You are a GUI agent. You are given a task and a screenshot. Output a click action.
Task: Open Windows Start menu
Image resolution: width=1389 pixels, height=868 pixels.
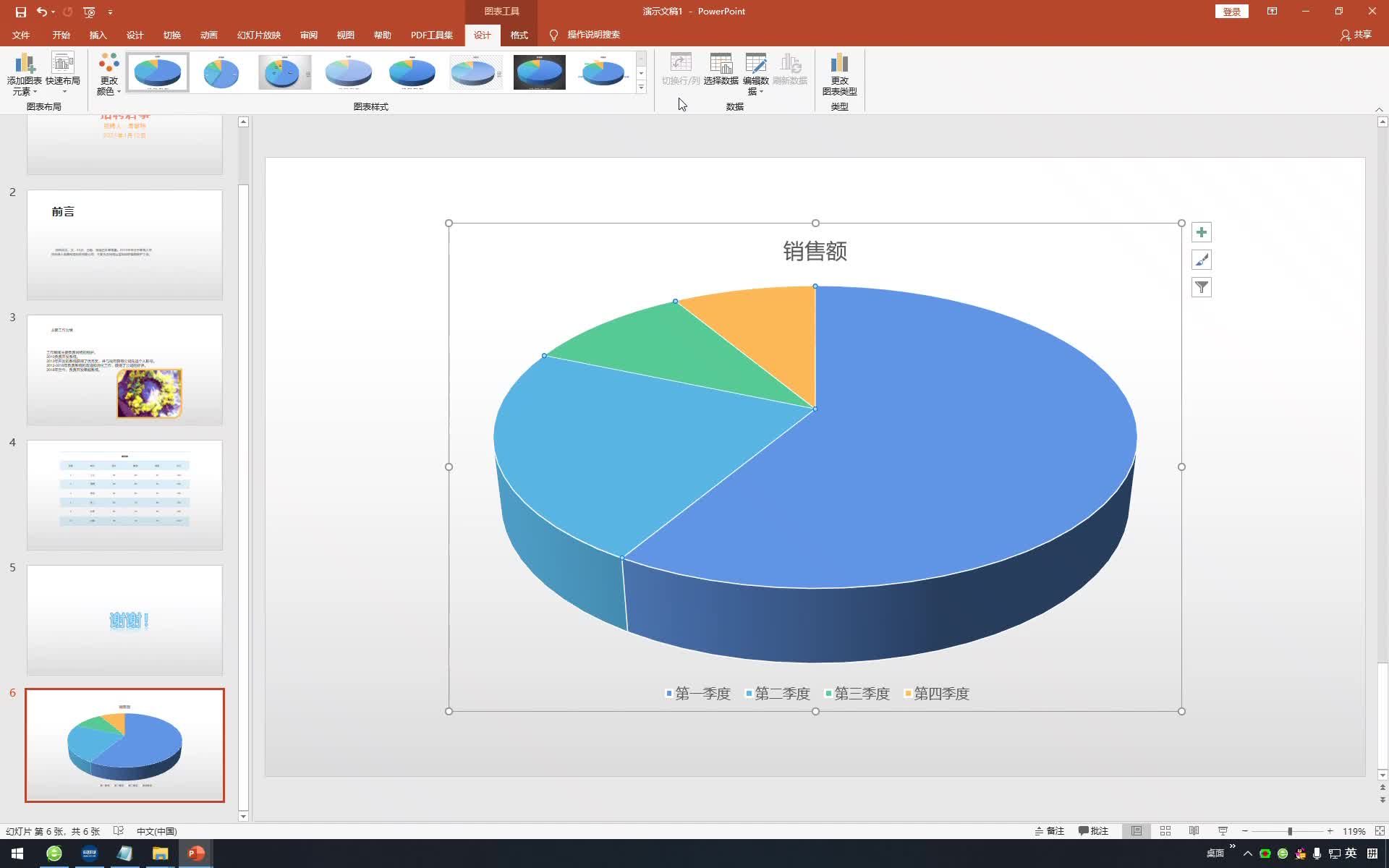(17, 854)
